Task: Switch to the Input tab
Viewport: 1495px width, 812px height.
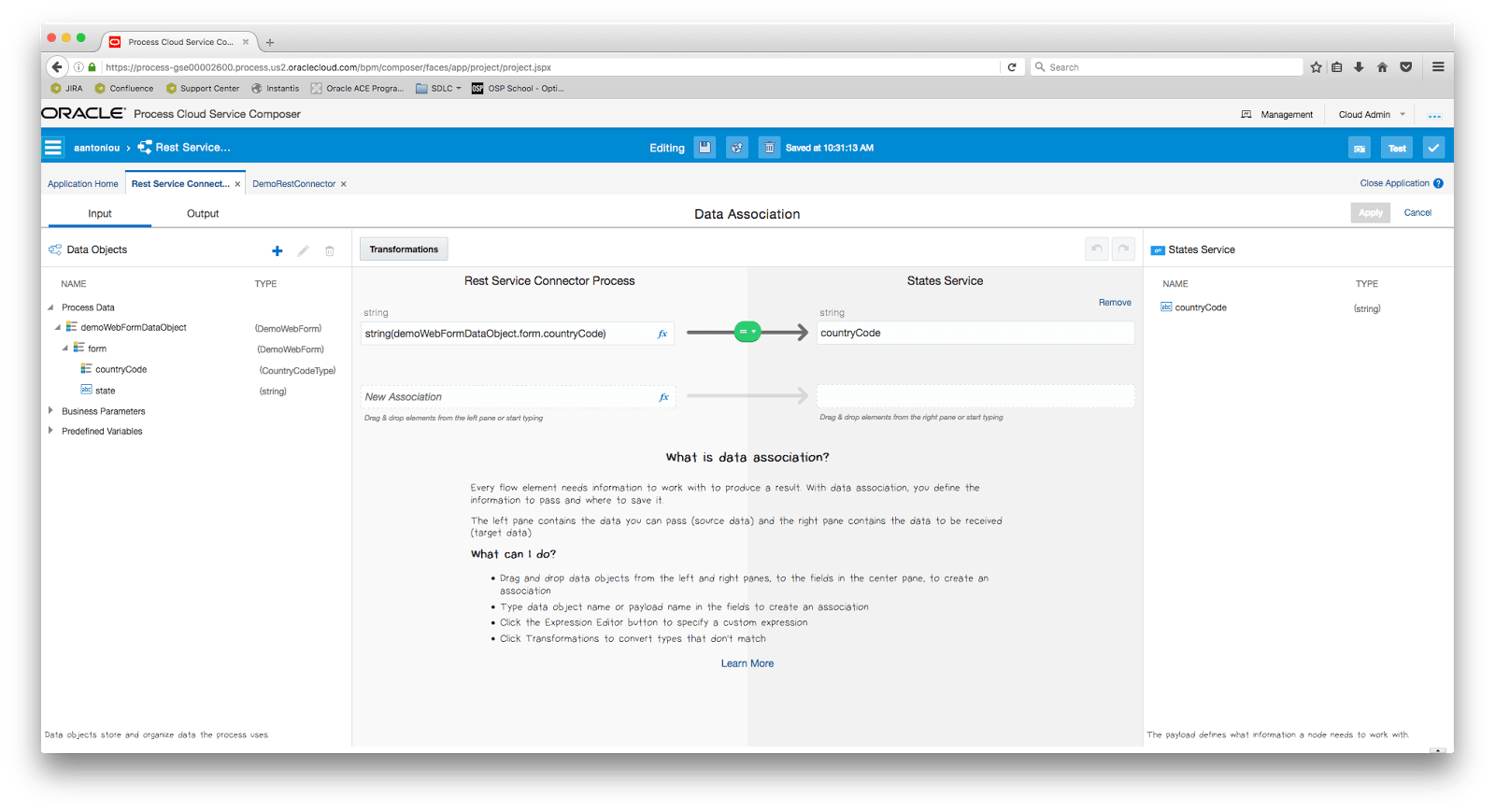Action: point(100,214)
